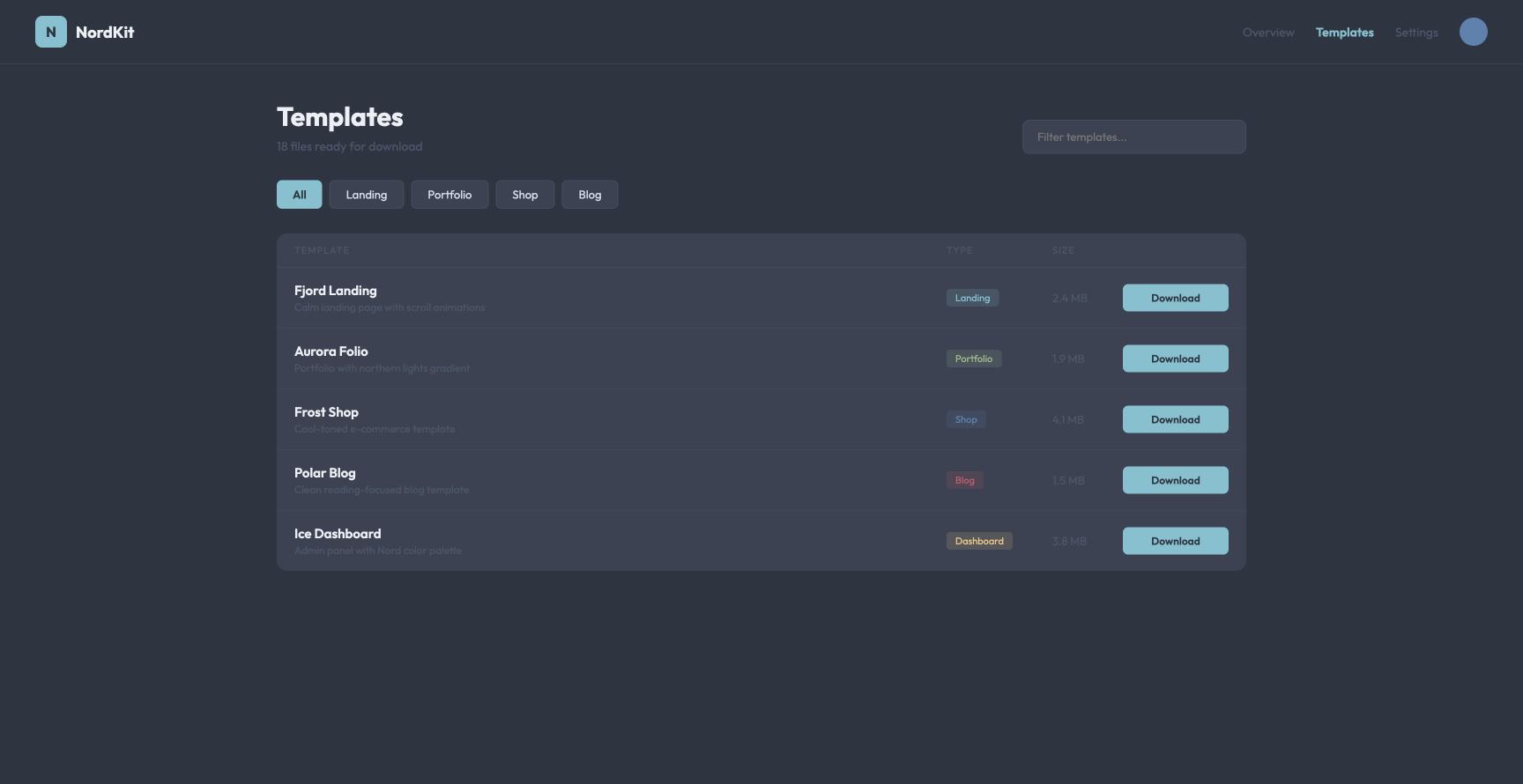Filter templates by Landing category
The height and width of the screenshot is (784, 1523).
point(366,195)
